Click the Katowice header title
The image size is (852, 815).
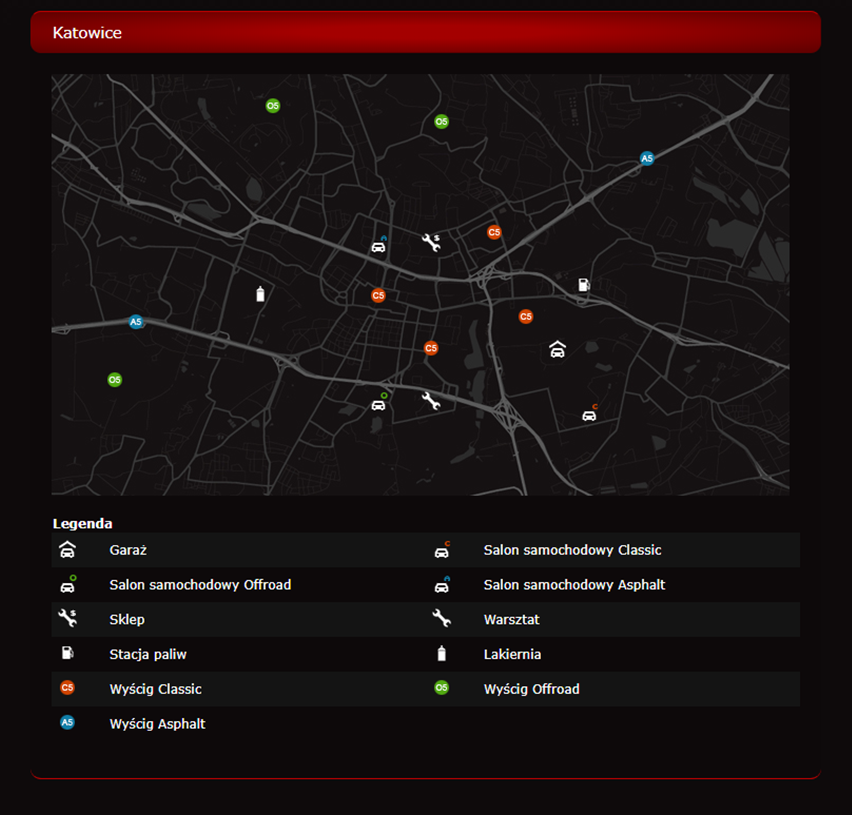[x=87, y=33]
